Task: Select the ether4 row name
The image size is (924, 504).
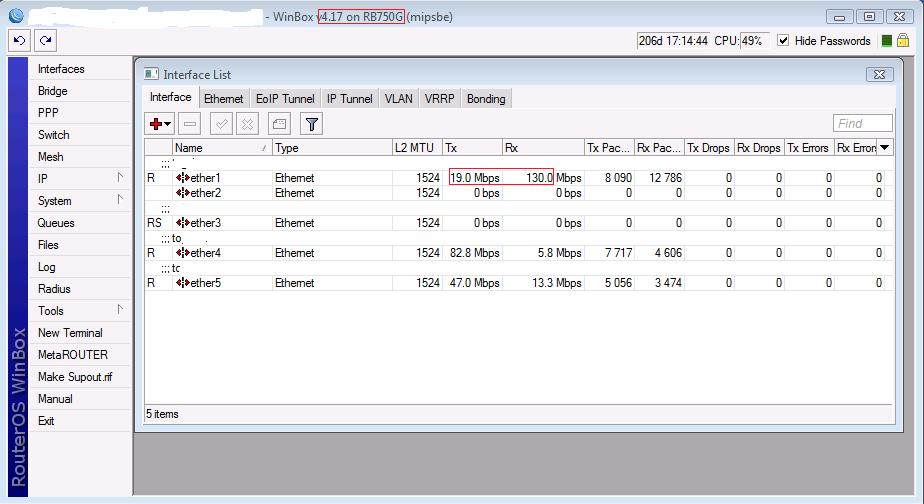Action: 206,253
